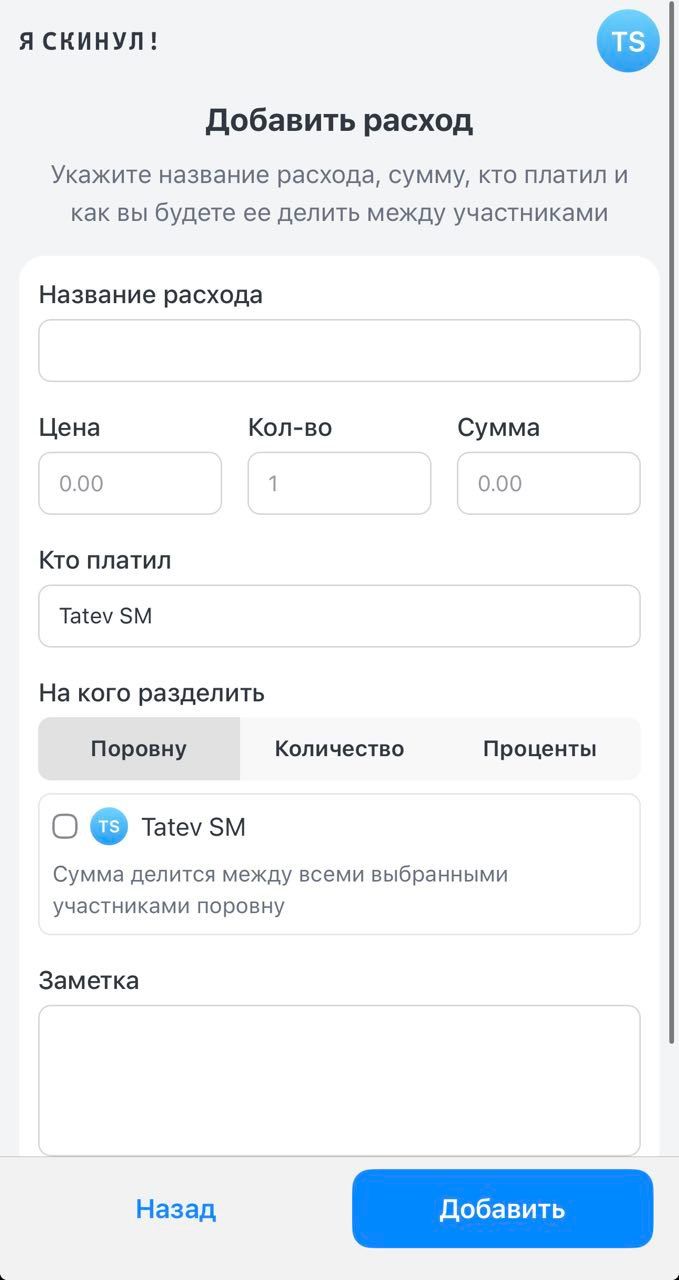The image size is (679, 1280).
Task: Click the Цена price field
Action: point(130,483)
